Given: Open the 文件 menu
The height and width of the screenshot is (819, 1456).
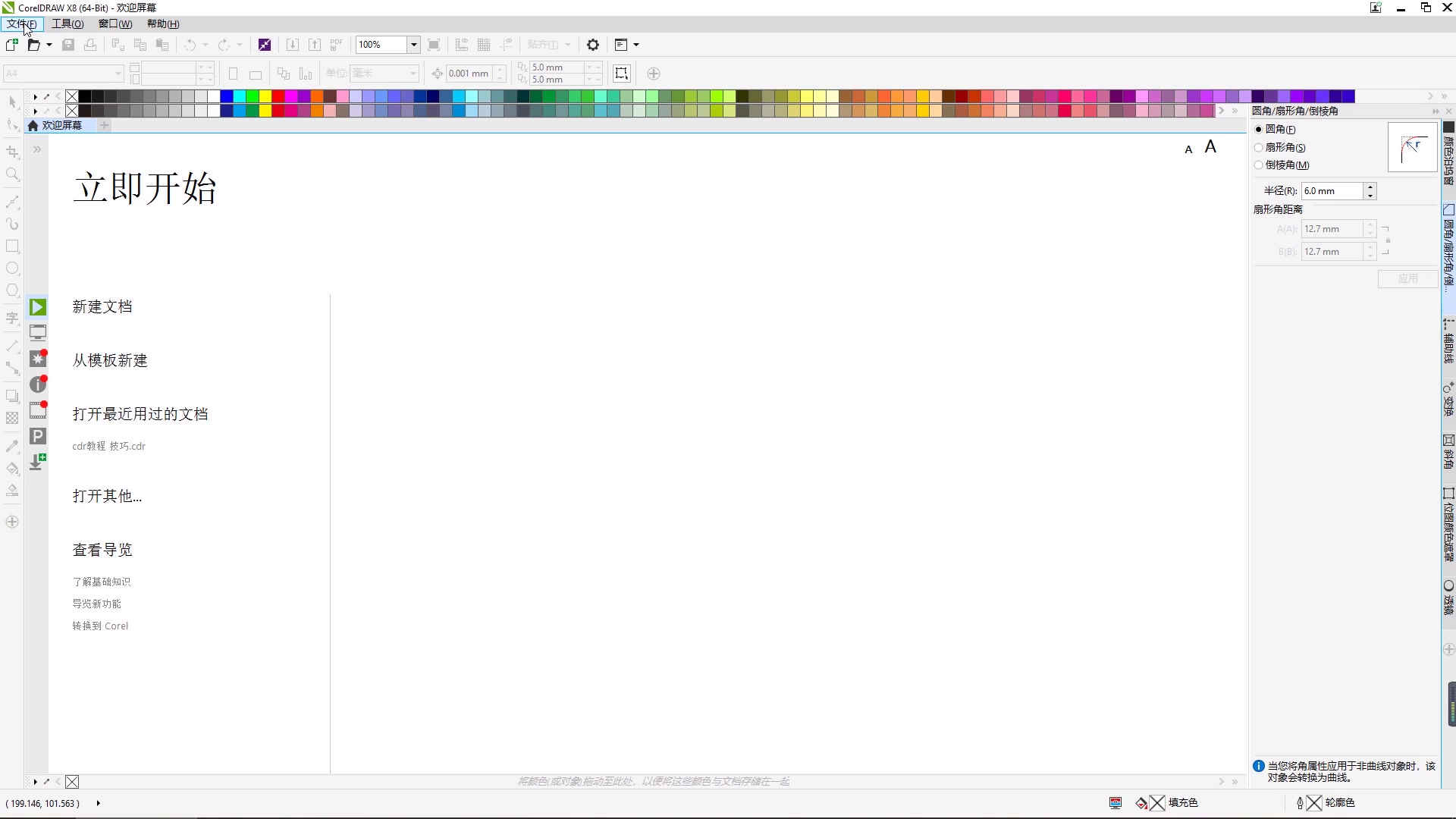Looking at the screenshot, I should pyautogui.click(x=21, y=24).
